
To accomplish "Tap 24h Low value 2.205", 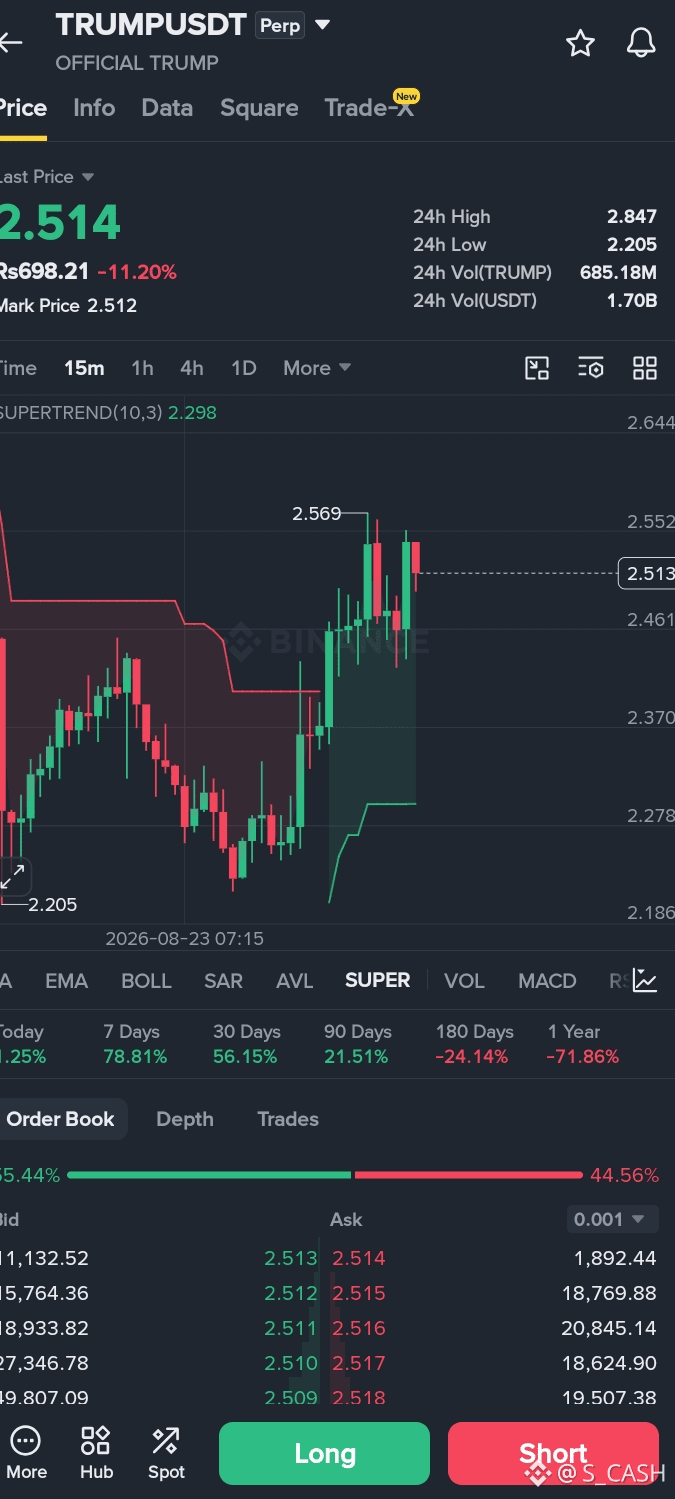I will (632, 244).
